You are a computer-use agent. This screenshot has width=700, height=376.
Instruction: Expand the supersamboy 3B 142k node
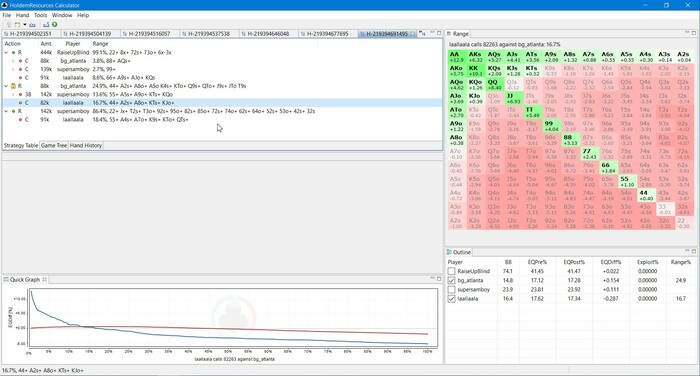pyautogui.click(x=13, y=94)
